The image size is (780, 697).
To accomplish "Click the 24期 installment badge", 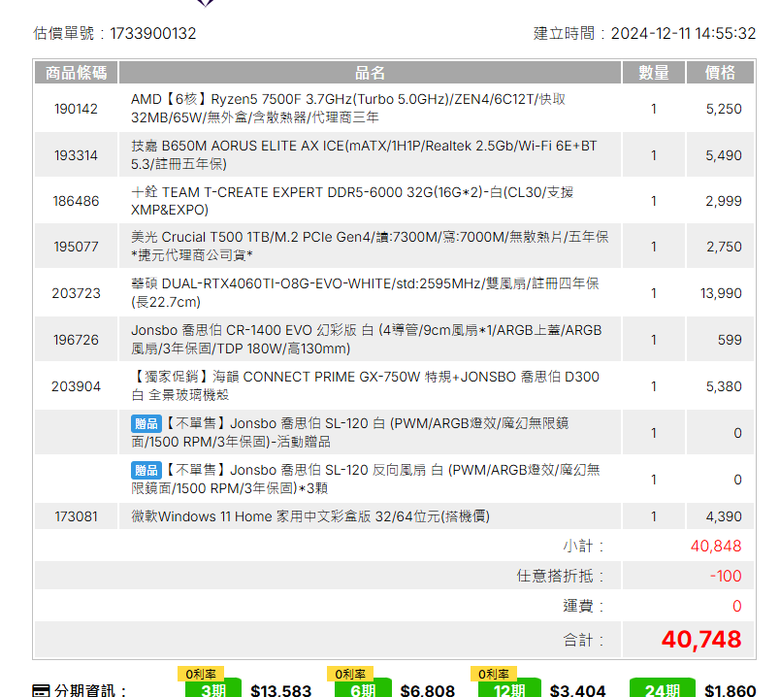I will 662,689.
